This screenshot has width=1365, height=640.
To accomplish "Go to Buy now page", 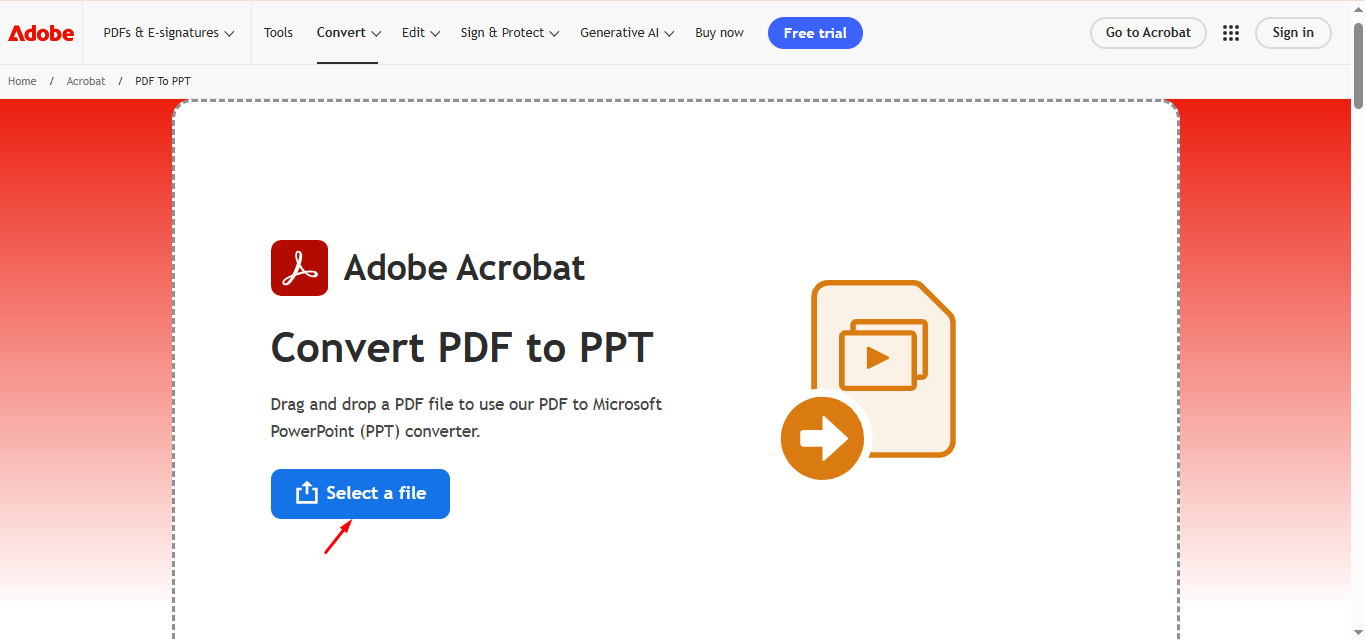I will point(719,33).
